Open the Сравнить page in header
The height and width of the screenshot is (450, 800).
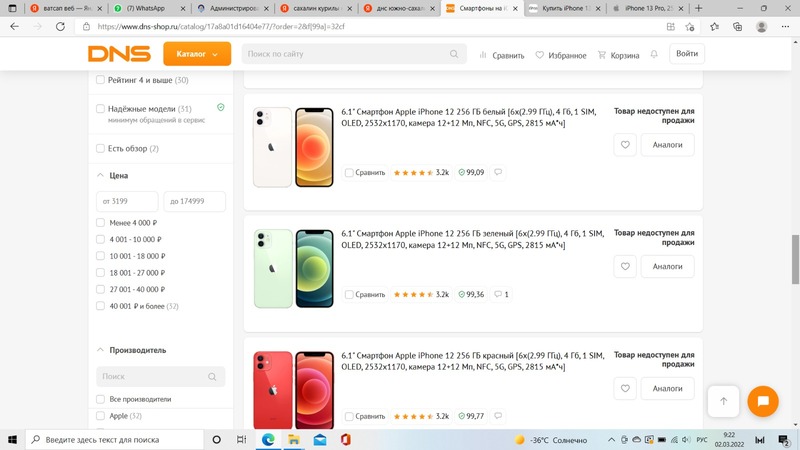(x=502, y=55)
